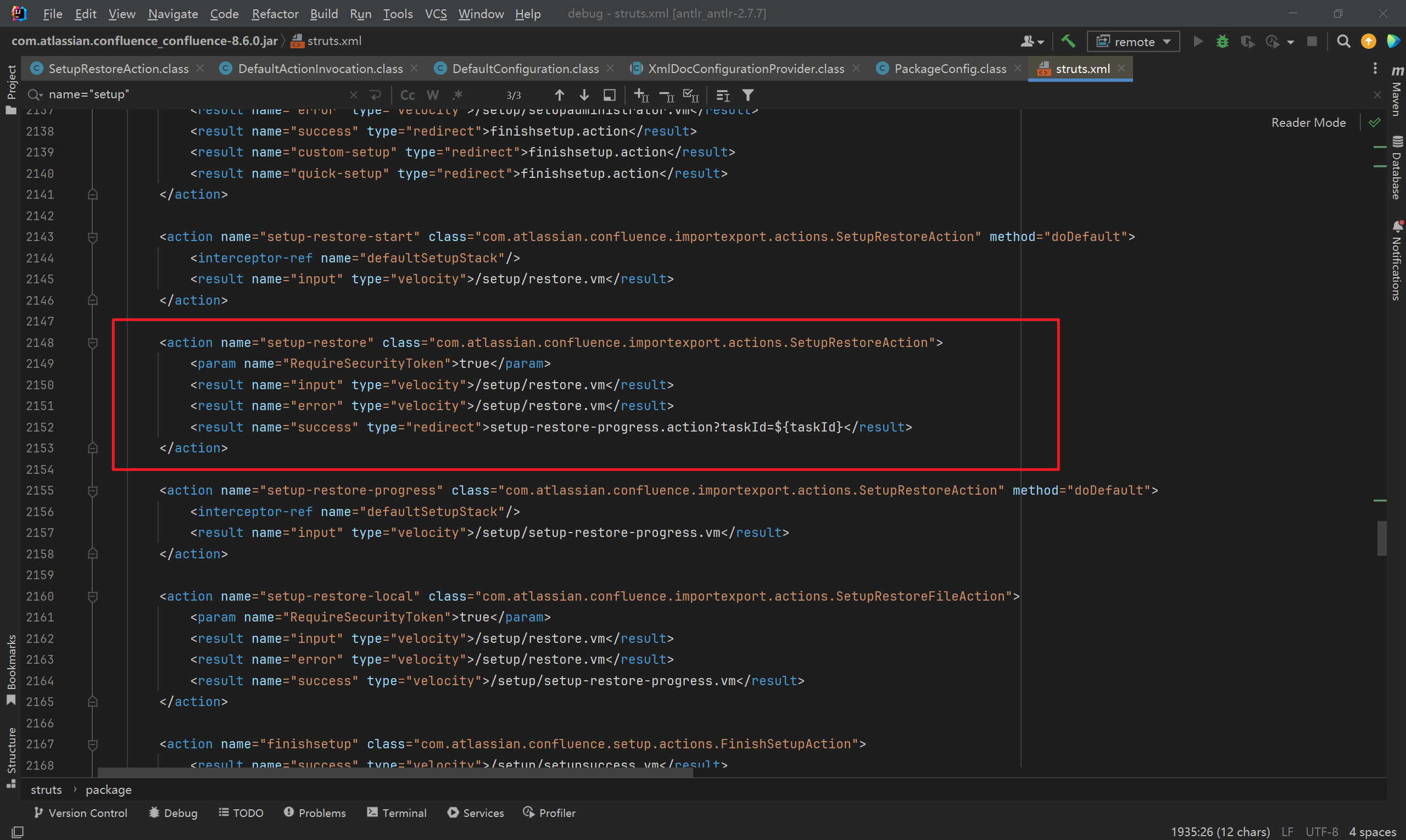Open the Refactor menu
1406x840 pixels.
[x=275, y=14]
